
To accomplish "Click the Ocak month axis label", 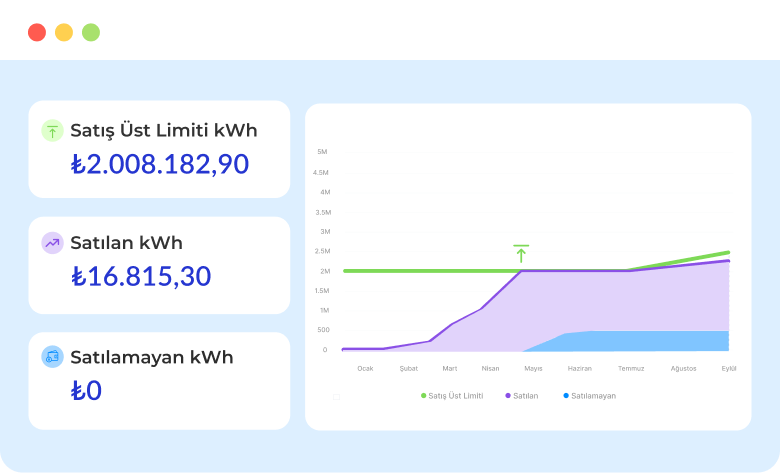I will pyautogui.click(x=365, y=369).
